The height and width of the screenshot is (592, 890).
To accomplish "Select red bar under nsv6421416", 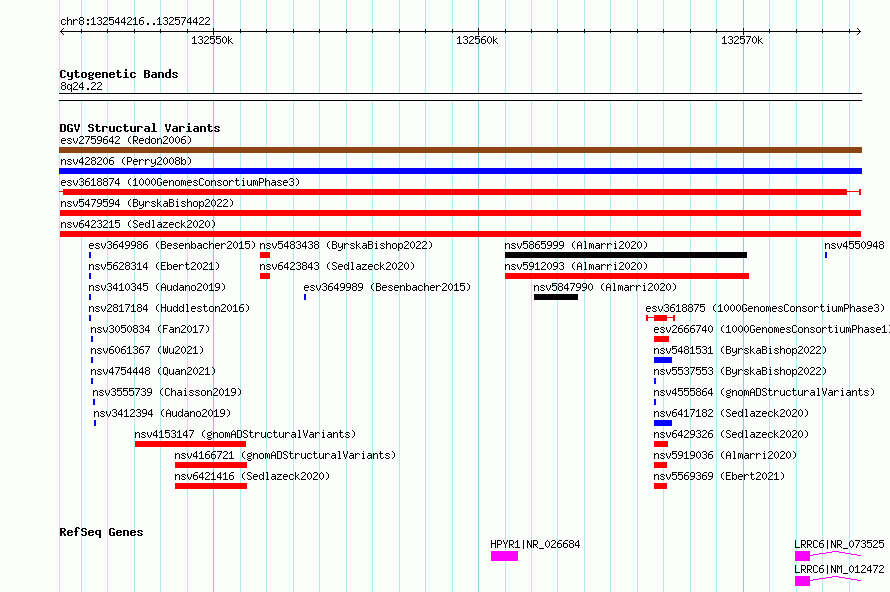I will point(211,486).
